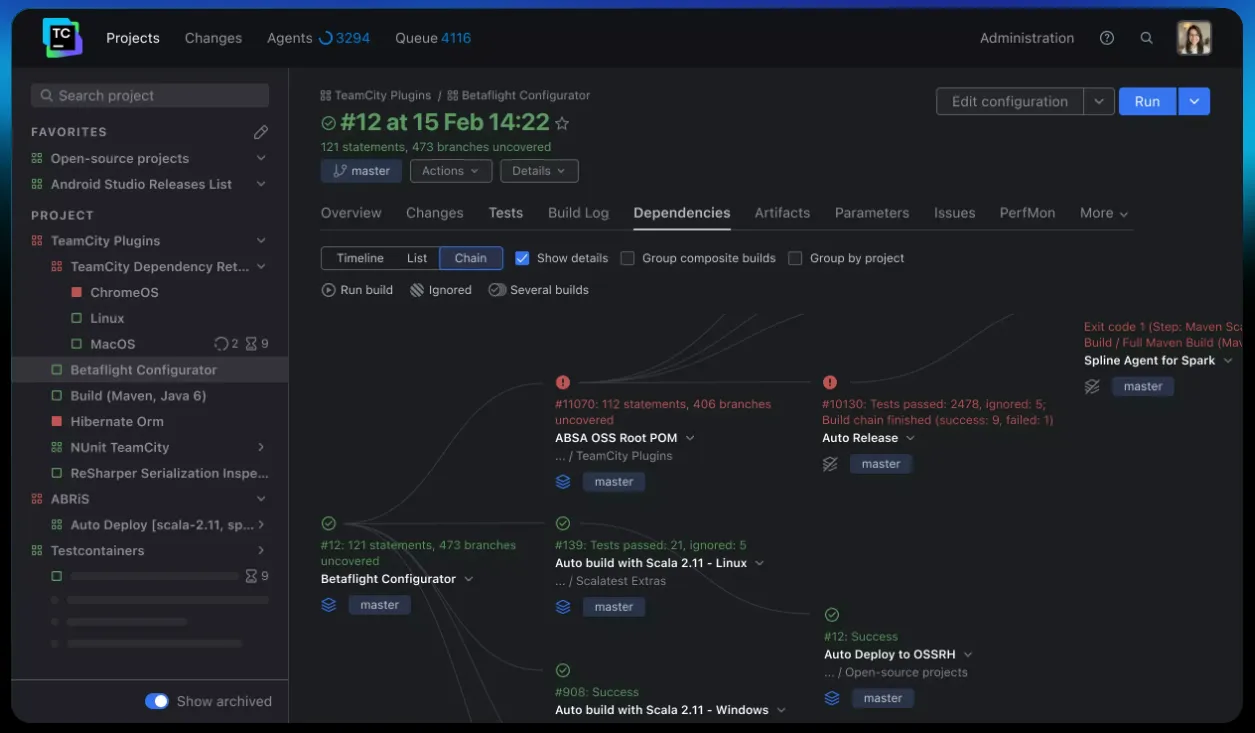
Task: Click the master branch button under the #12 title
Action: (x=361, y=171)
